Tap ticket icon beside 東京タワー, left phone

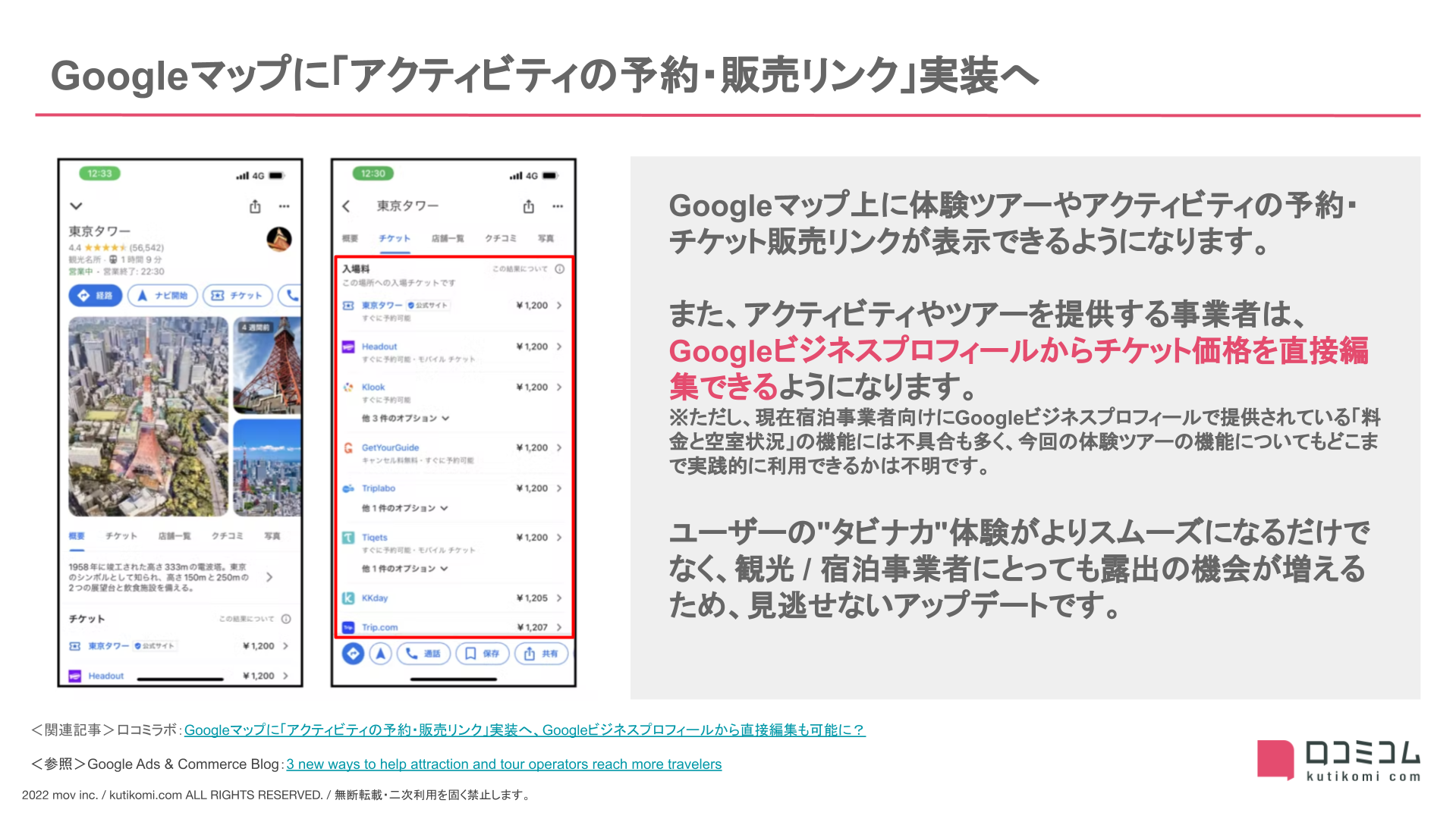point(75,646)
